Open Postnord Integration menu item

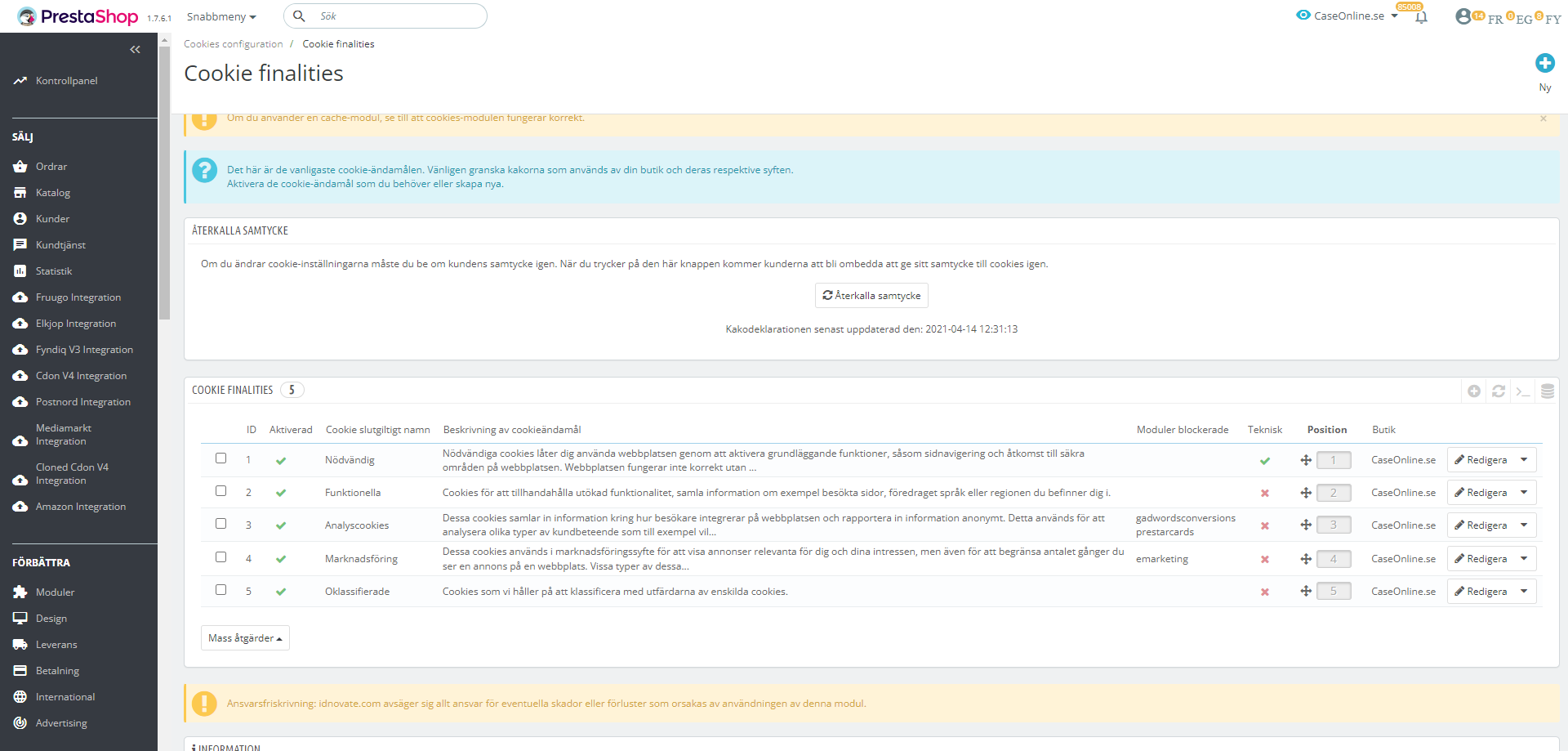(83, 402)
